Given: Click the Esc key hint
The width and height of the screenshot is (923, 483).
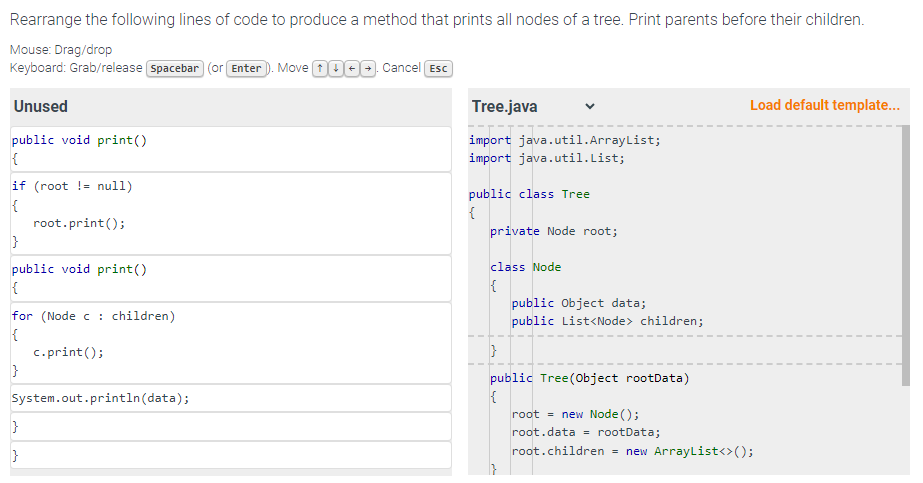Looking at the screenshot, I should pos(439,68).
